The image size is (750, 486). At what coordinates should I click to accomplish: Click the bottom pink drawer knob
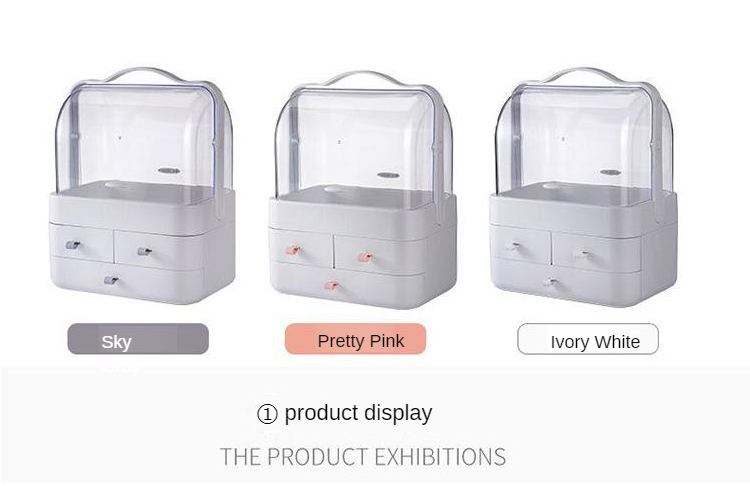[x=331, y=286]
